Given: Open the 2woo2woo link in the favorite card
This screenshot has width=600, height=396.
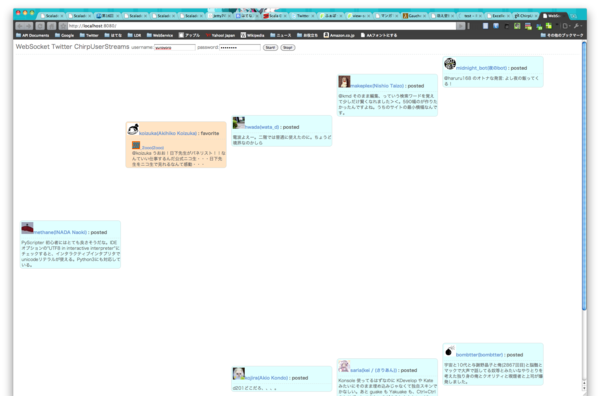Looking at the screenshot, I should click(153, 148).
